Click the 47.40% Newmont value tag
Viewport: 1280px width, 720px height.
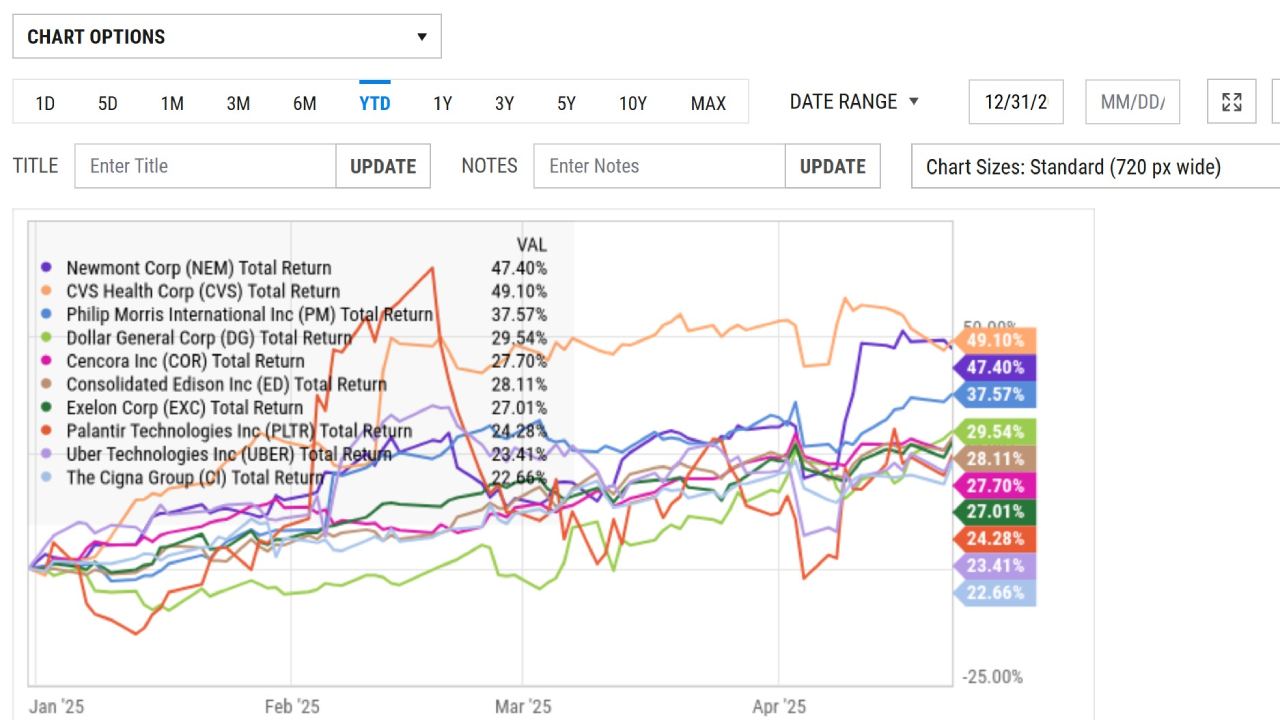[995, 367]
